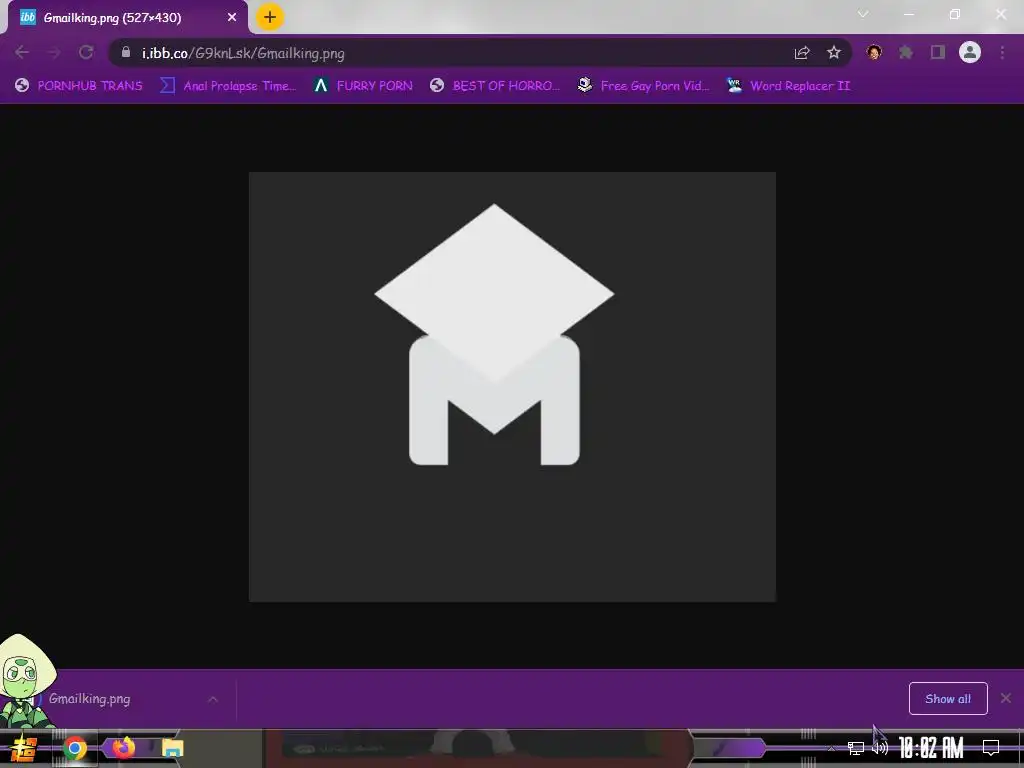This screenshot has width=1024, height=768.
Task: Close the downloads bar
Action: point(1006,698)
